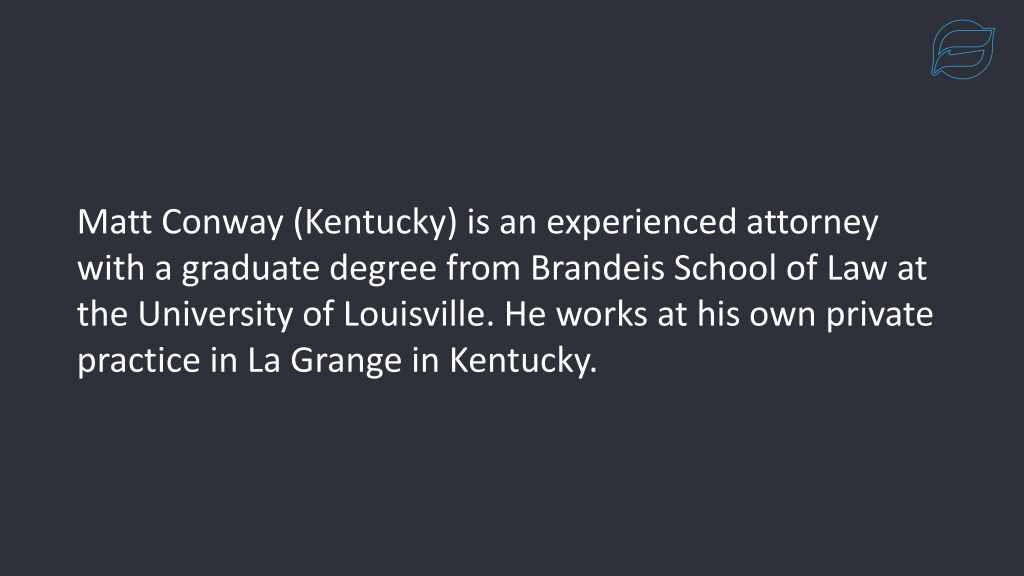1024x576 pixels.
Task: Click the word "practice" on last line
Action: click(138, 360)
